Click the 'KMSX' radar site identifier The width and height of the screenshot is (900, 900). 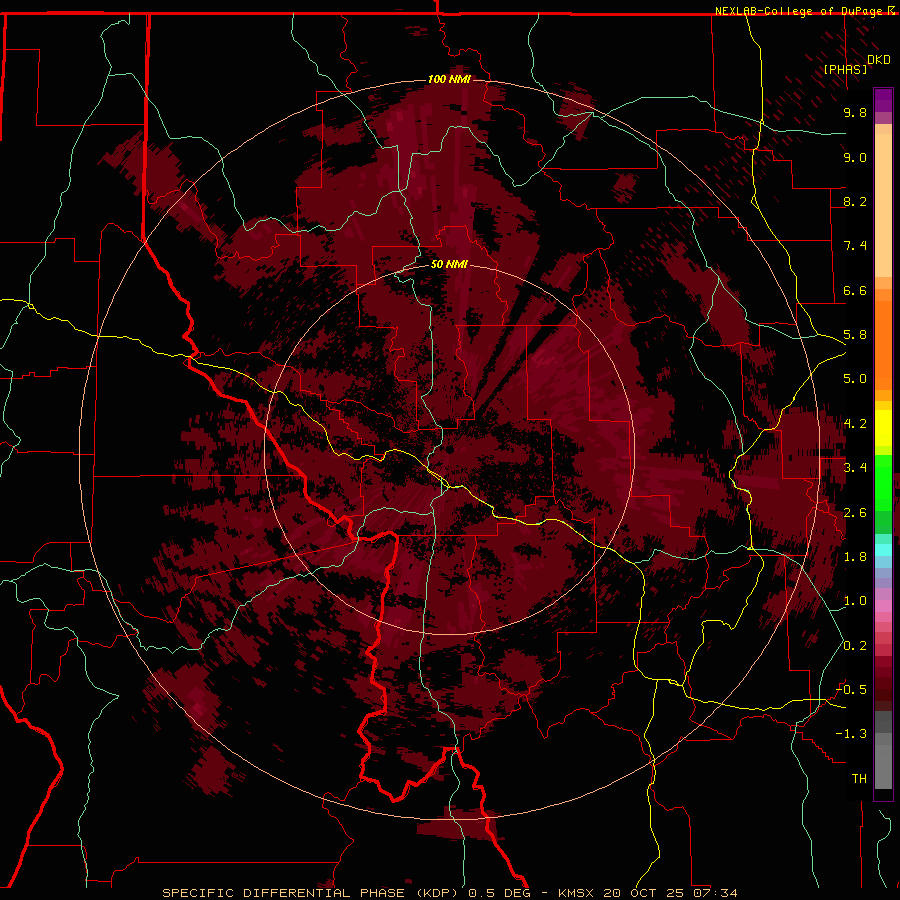pos(577,893)
